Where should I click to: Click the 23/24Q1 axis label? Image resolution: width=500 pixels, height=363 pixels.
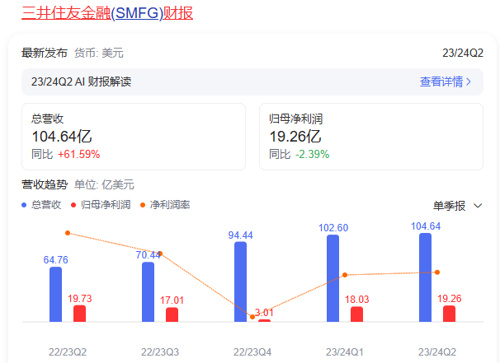point(345,352)
